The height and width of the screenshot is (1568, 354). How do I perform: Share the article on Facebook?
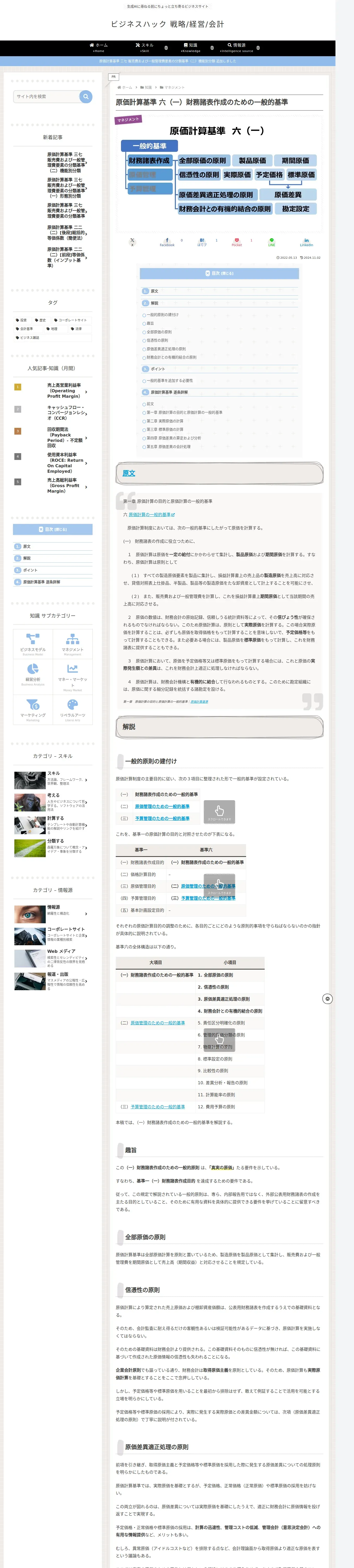(x=167, y=242)
